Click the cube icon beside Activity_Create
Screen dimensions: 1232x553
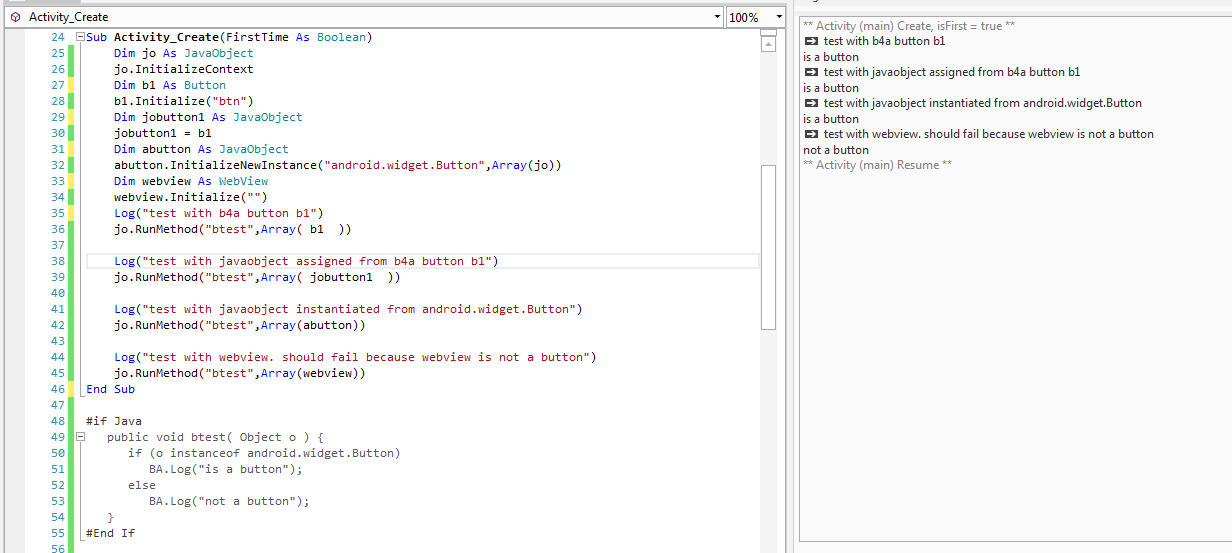coord(14,17)
